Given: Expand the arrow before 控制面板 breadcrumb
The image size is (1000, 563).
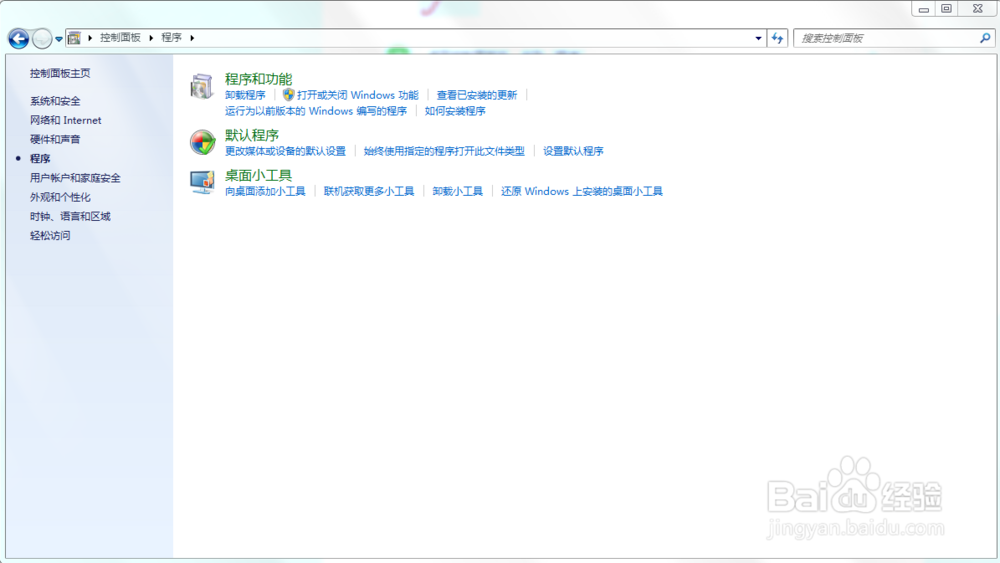Looking at the screenshot, I should pyautogui.click(x=90, y=38).
